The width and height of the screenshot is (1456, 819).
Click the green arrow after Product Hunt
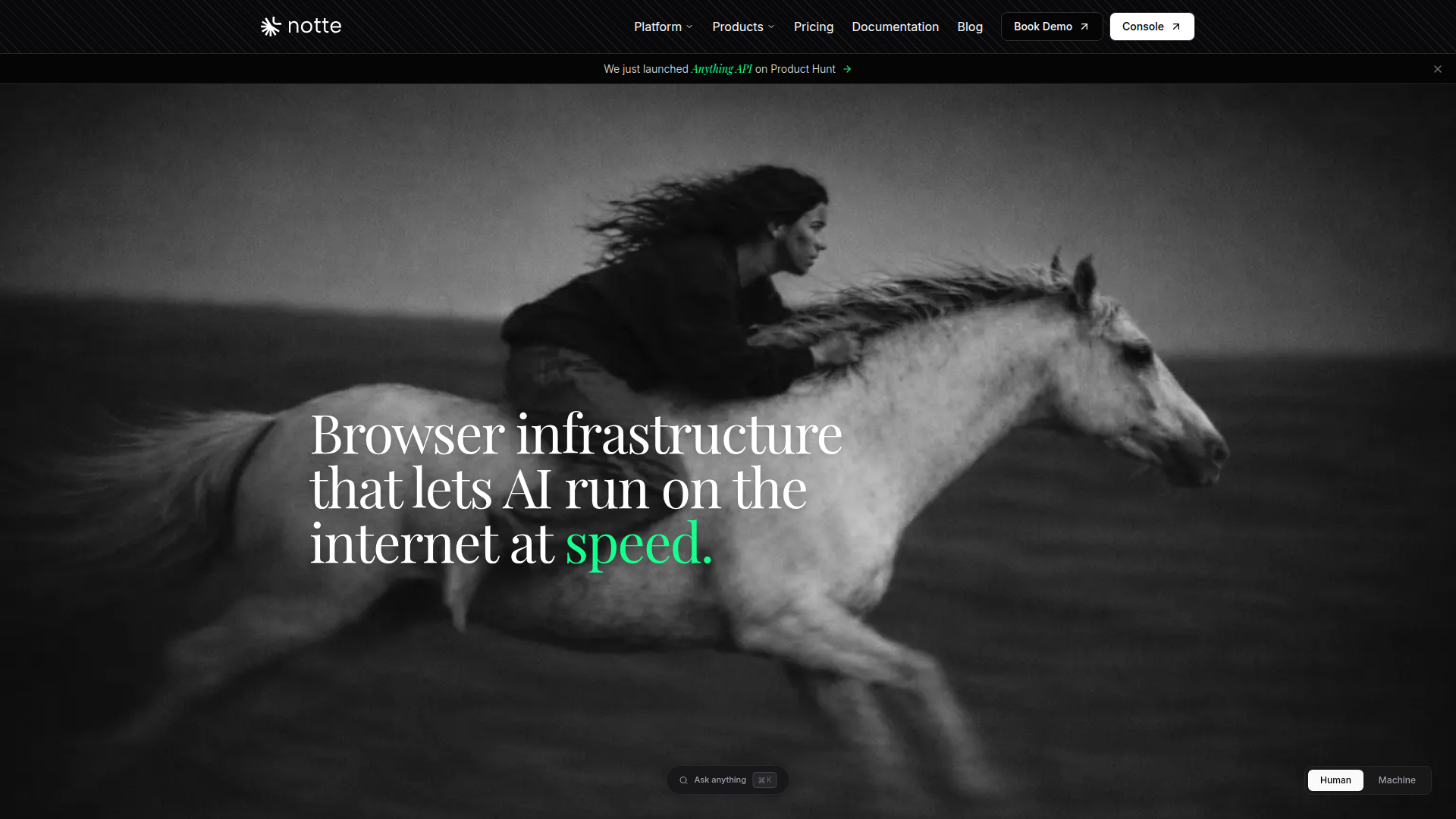pos(847,69)
